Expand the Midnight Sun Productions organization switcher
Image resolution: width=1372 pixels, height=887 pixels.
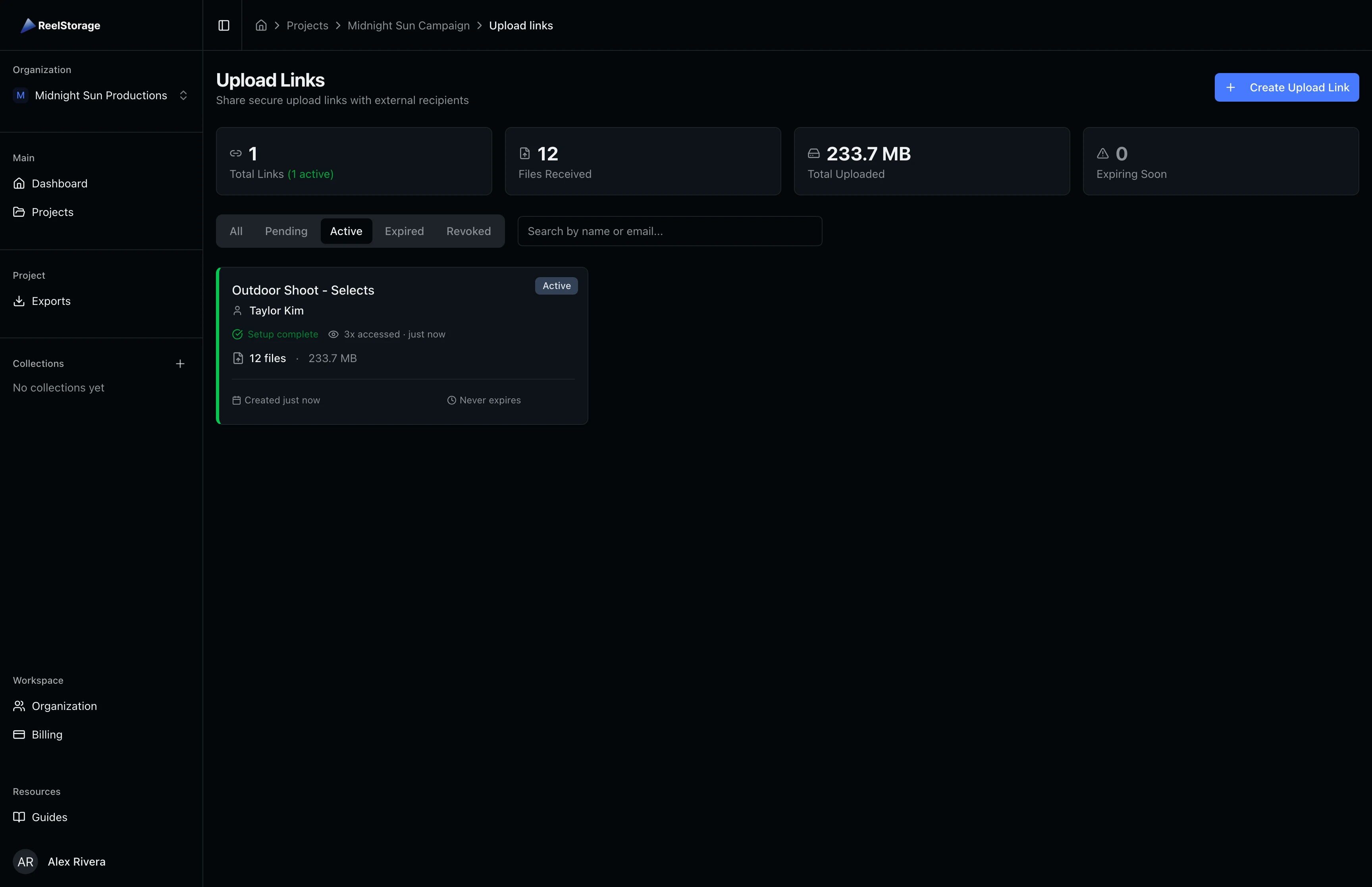pos(101,96)
